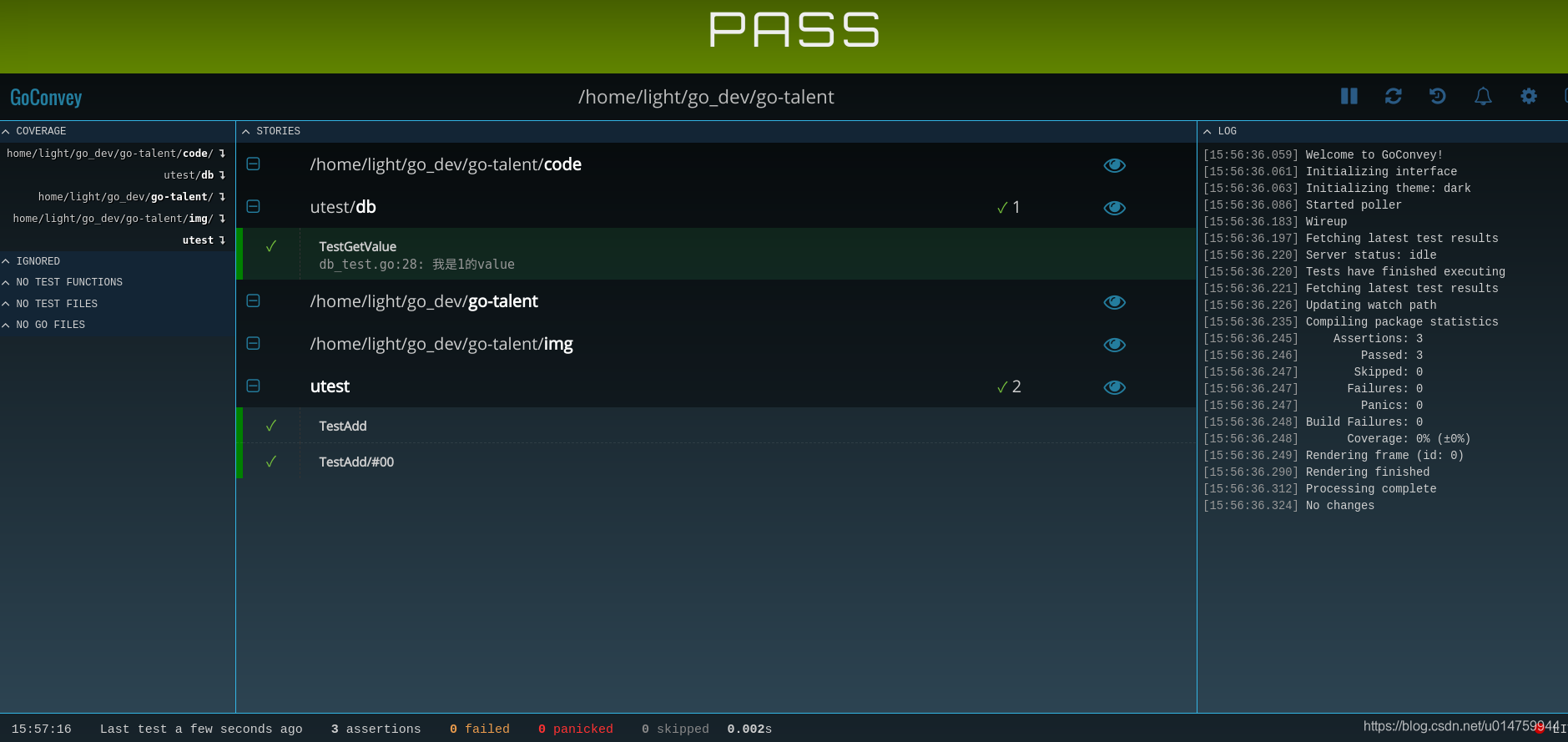
Task: Toggle eye for utest package
Action: click(1114, 387)
